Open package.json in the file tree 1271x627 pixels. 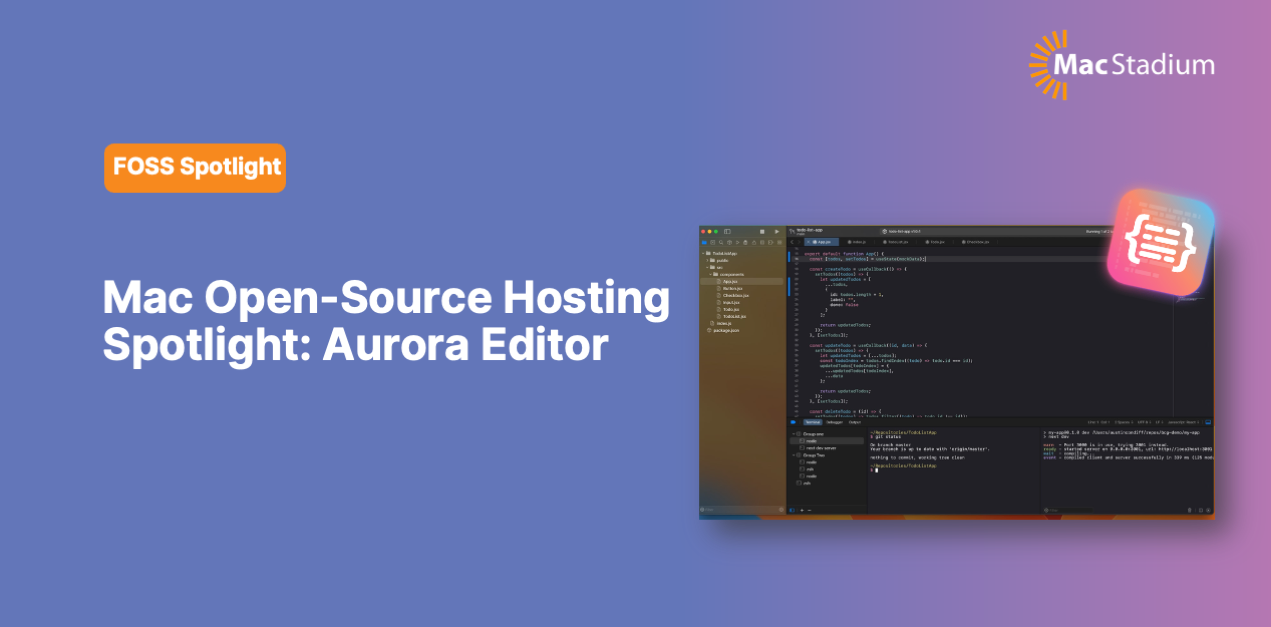(x=724, y=330)
